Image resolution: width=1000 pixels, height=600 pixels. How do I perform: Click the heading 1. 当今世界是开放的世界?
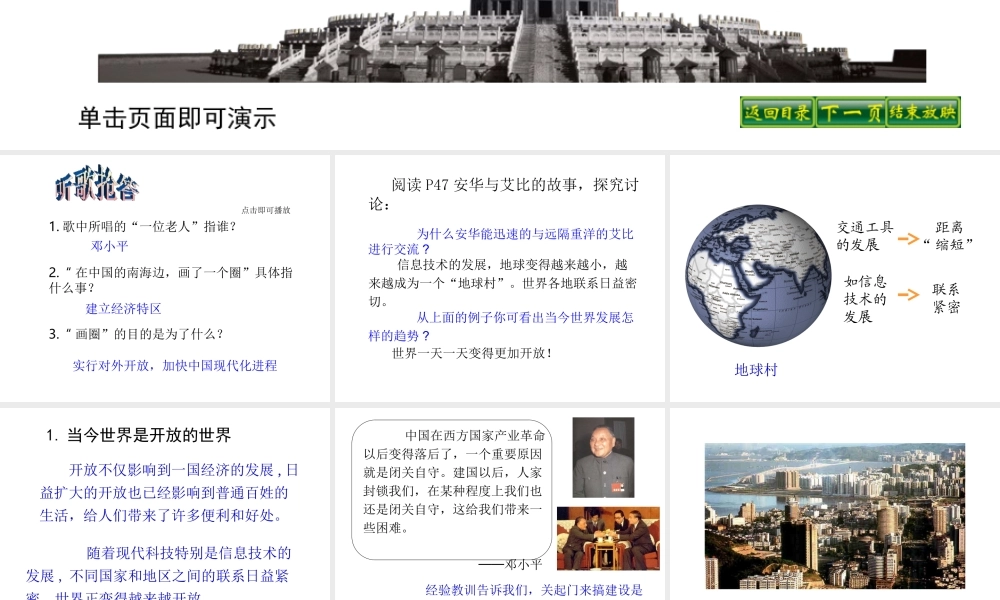(138, 435)
